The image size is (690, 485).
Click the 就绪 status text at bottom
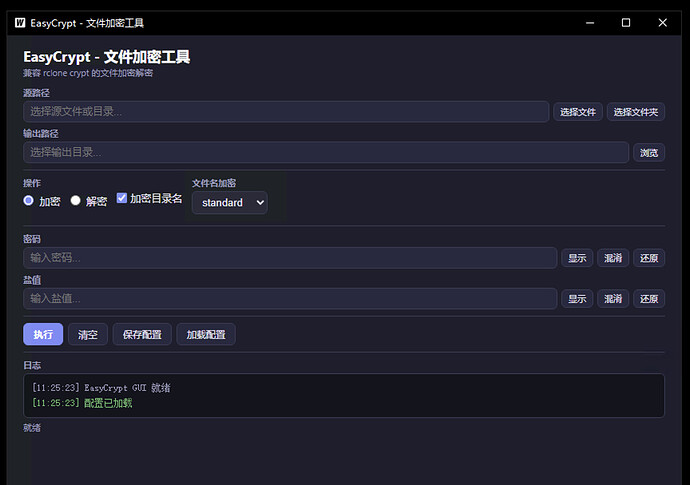pyautogui.click(x=32, y=428)
